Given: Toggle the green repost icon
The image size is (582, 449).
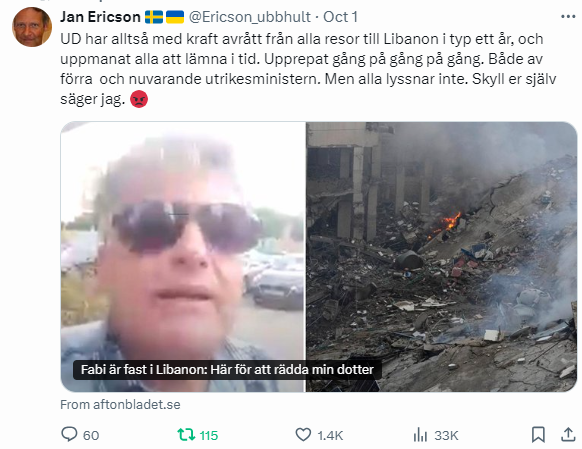Looking at the screenshot, I should click(186, 435).
